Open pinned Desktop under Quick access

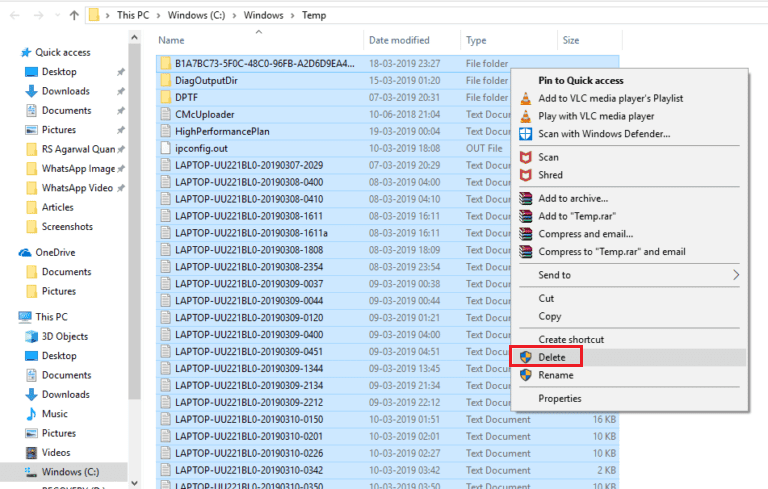coord(59,72)
